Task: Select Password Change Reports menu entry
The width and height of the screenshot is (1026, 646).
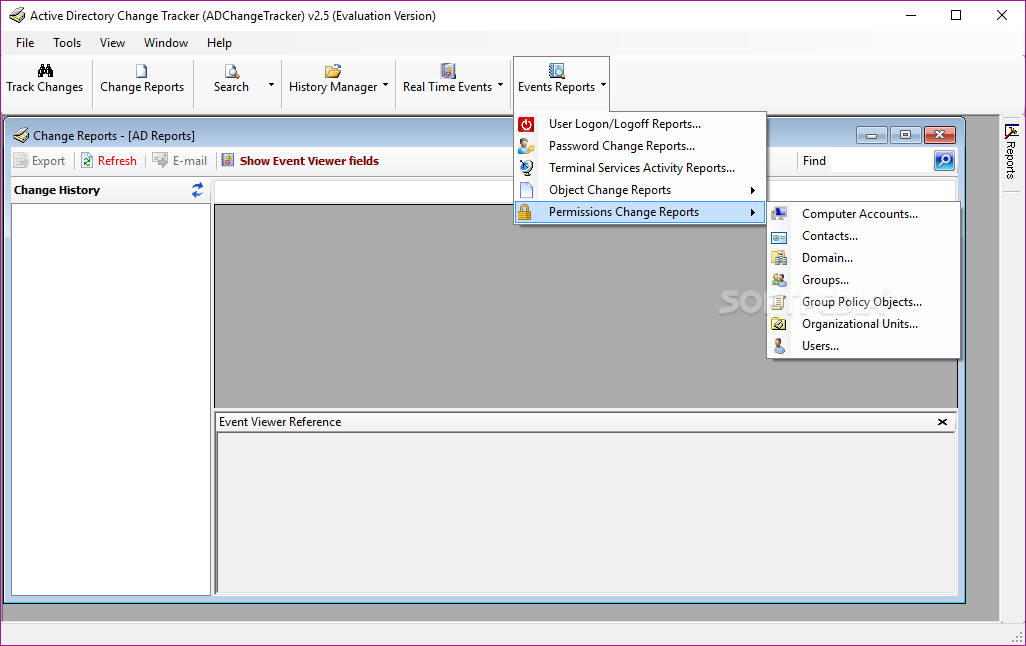Action: (640, 146)
